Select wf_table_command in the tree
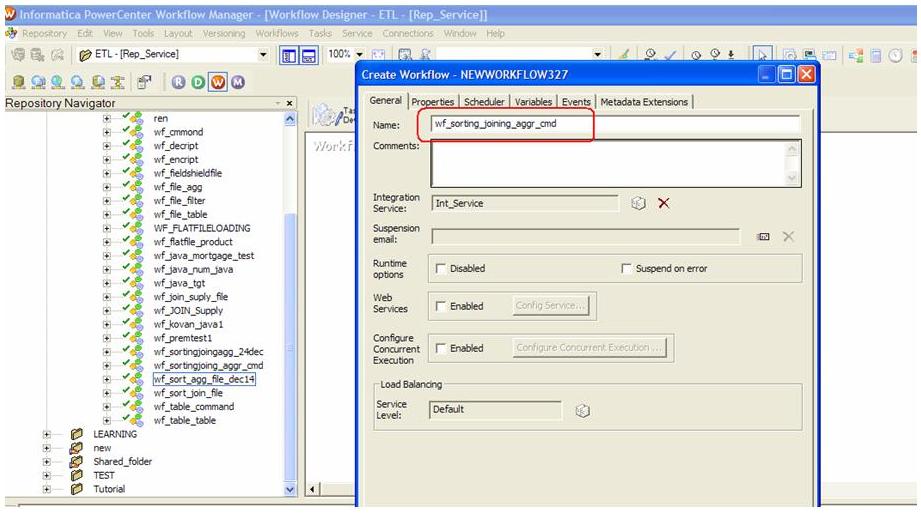This screenshot has width=921, height=516. coord(193,407)
